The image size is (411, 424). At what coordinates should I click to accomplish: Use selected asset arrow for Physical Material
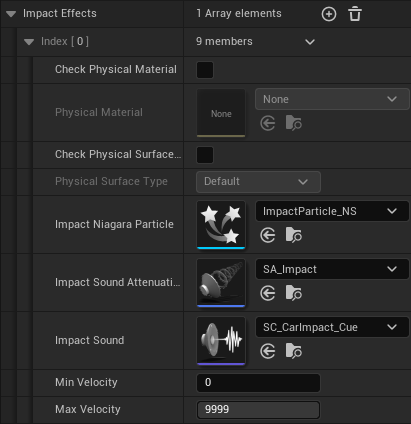pyautogui.click(x=268, y=124)
